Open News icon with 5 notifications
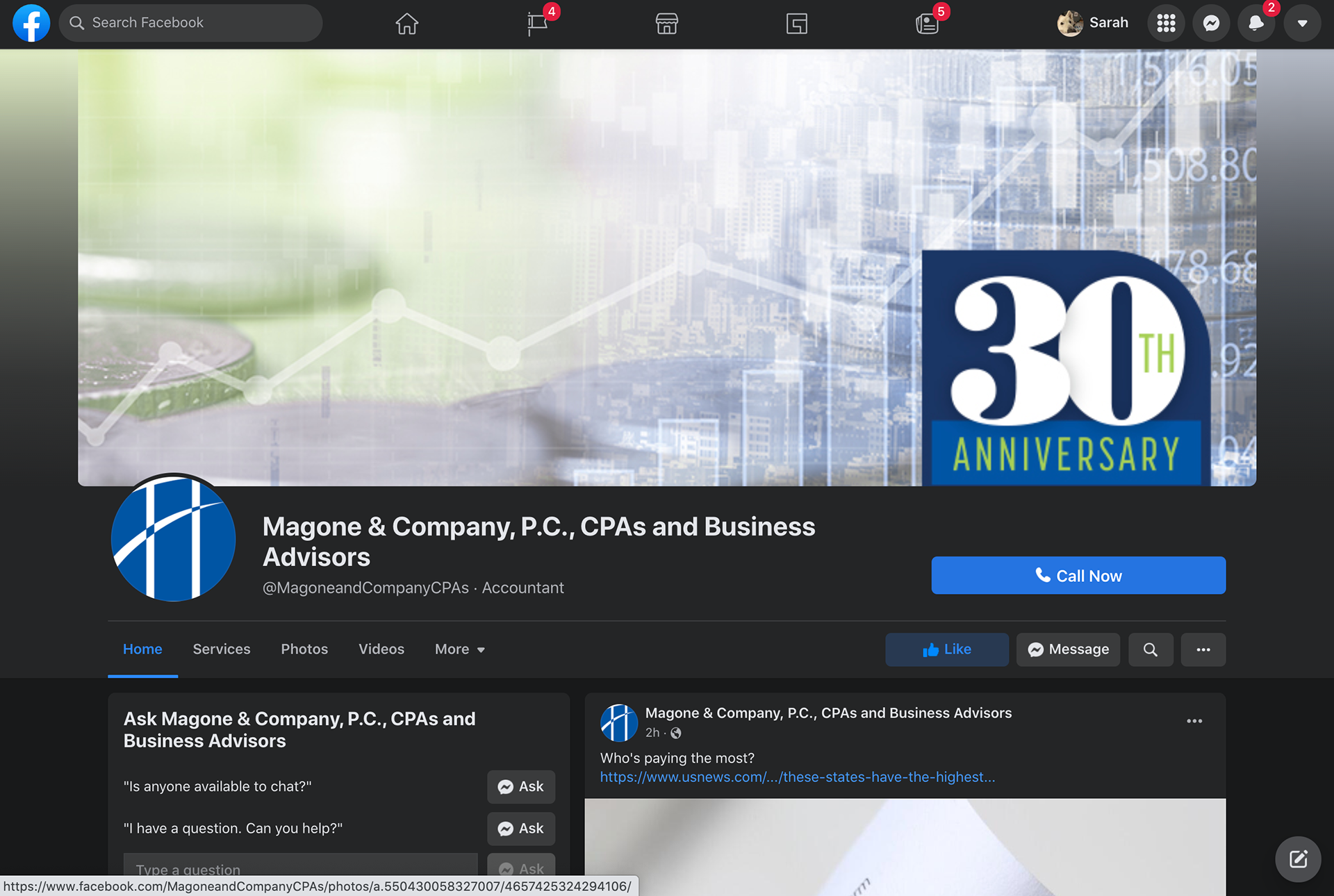 [x=927, y=24]
